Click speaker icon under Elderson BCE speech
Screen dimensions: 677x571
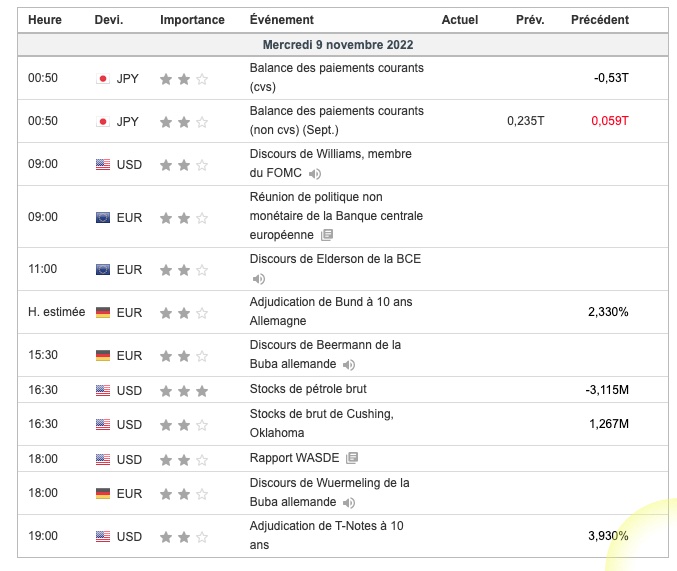(259, 279)
